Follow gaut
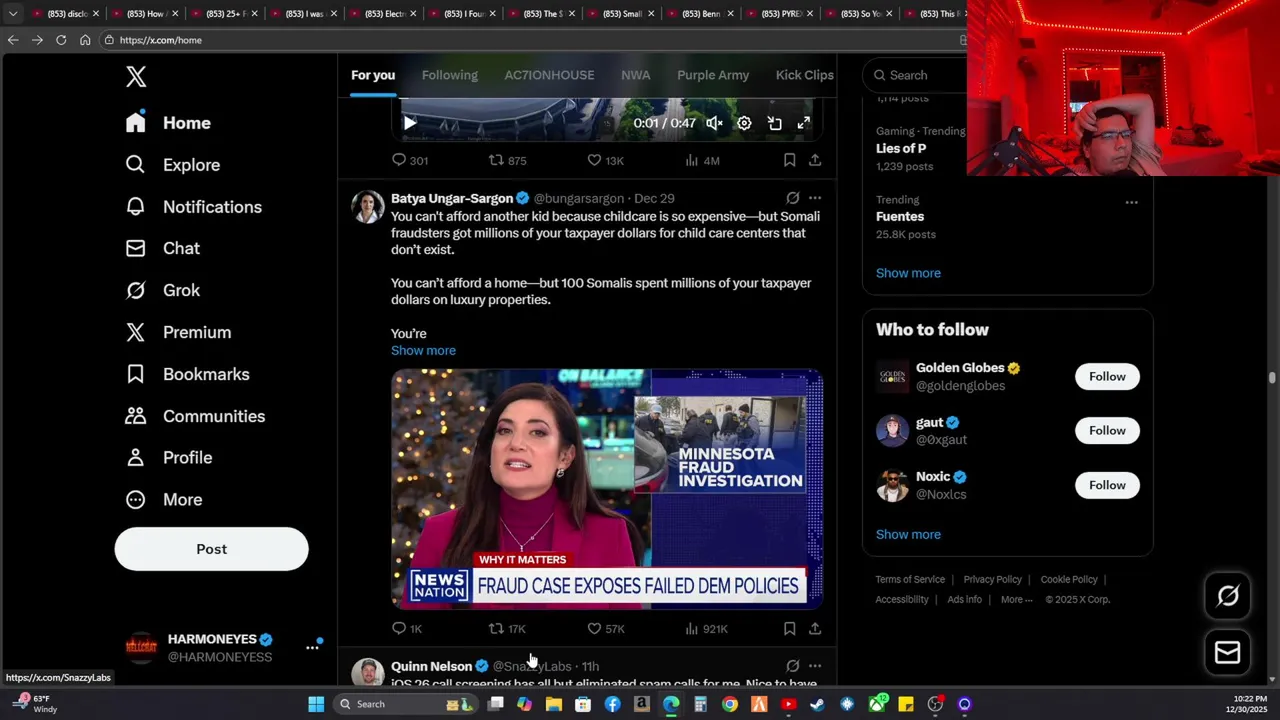This screenshot has height=720, width=1280. tap(1107, 430)
